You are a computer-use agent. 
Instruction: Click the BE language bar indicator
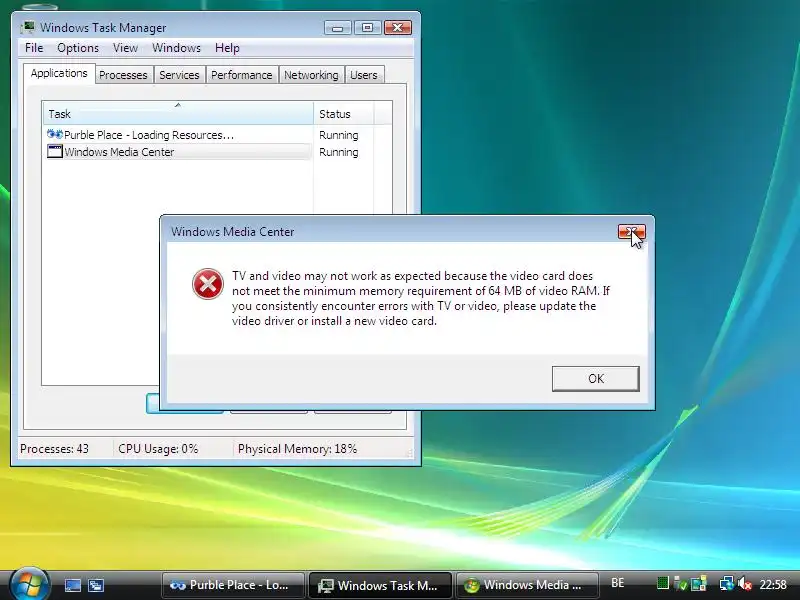point(617,583)
